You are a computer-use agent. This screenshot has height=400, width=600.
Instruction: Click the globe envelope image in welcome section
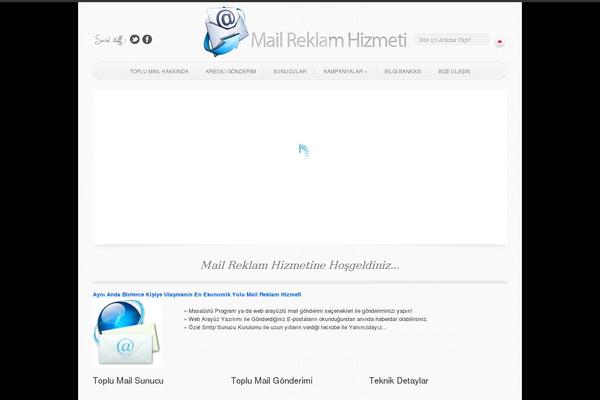127,333
